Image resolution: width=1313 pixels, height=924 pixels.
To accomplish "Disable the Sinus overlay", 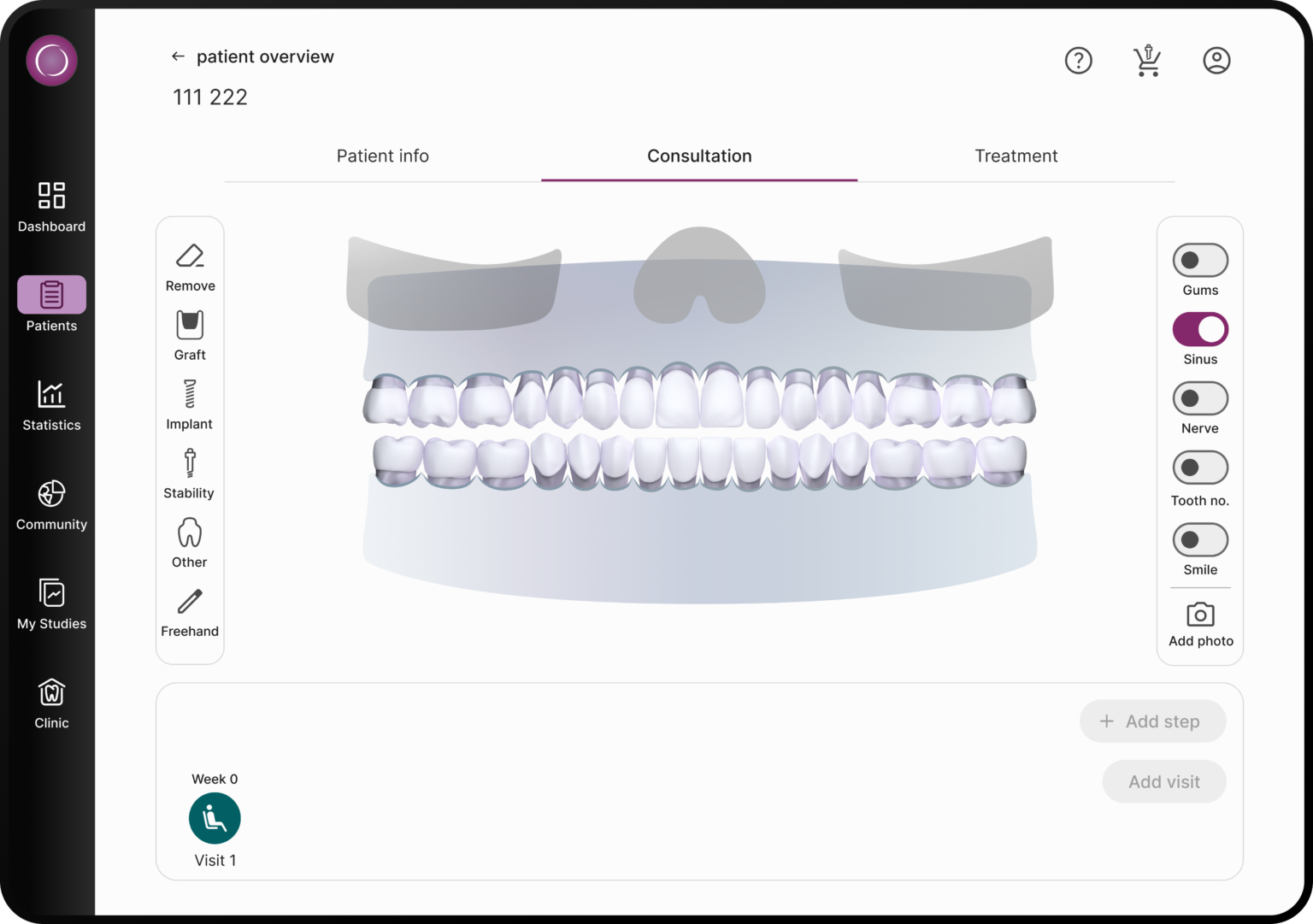I will [x=1200, y=329].
